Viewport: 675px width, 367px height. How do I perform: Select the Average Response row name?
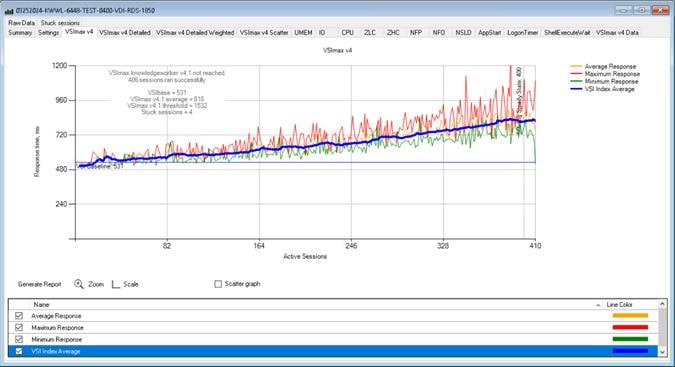tap(56, 316)
